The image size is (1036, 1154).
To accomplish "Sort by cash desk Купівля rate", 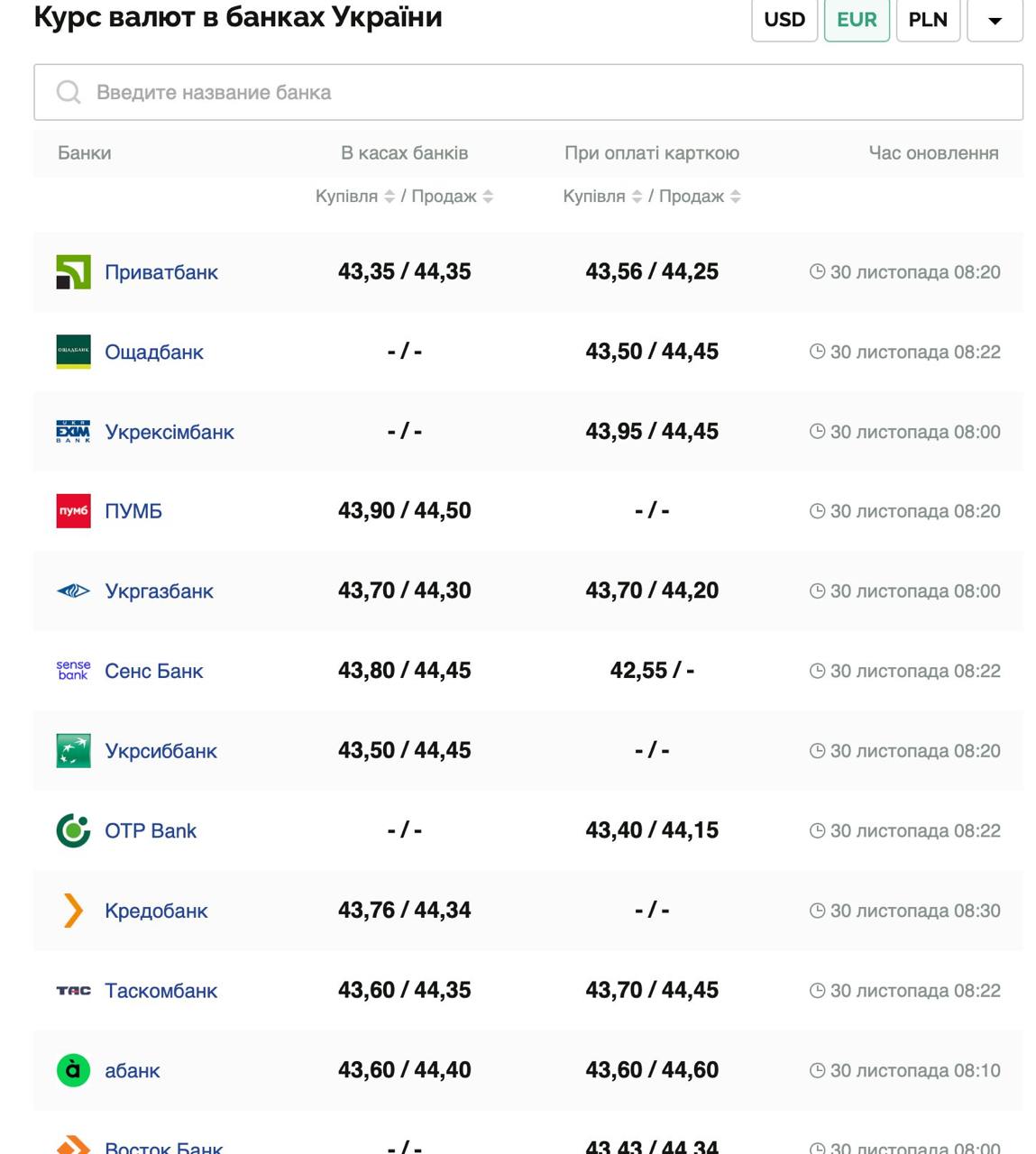I will [390, 197].
